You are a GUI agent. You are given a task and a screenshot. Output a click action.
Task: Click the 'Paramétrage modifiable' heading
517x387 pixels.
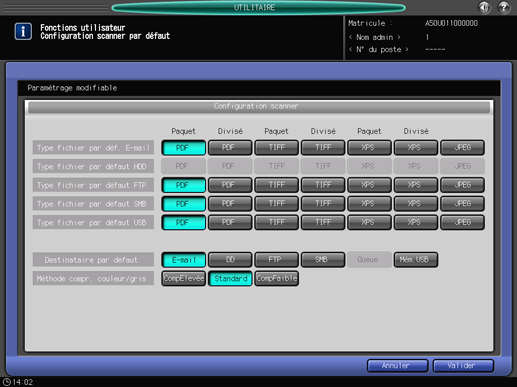click(x=72, y=88)
